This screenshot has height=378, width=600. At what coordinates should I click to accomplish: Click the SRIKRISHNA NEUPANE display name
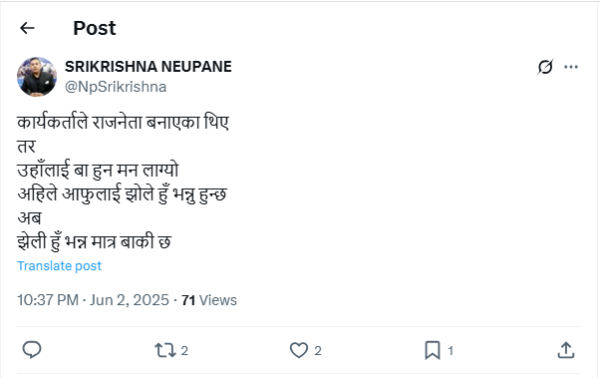pos(148,67)
